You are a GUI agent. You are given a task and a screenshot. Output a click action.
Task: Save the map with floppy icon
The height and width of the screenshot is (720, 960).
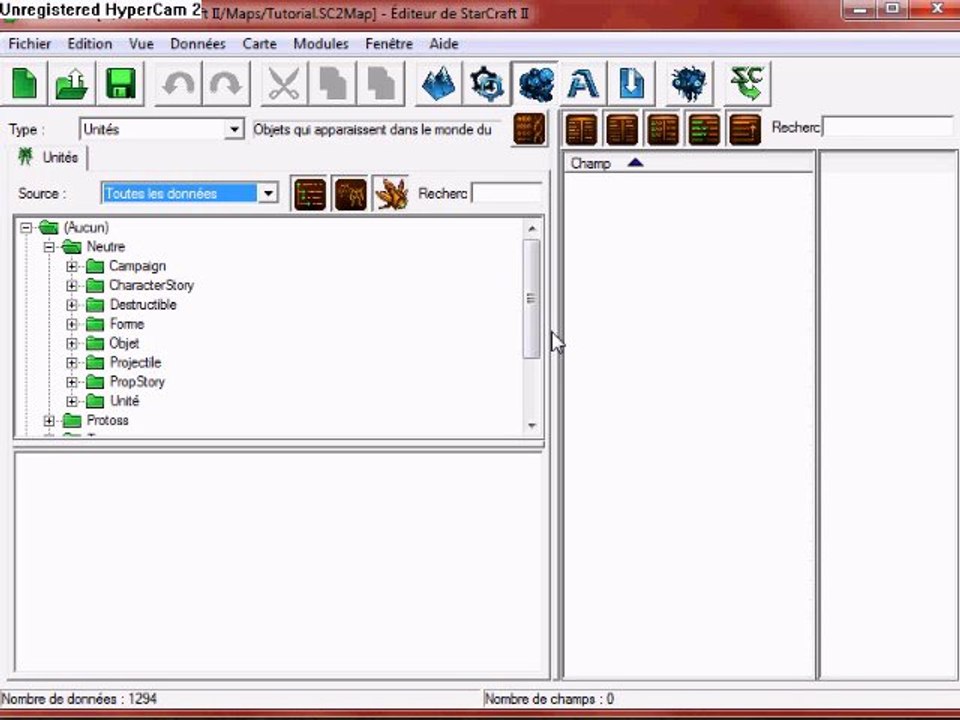121,83
